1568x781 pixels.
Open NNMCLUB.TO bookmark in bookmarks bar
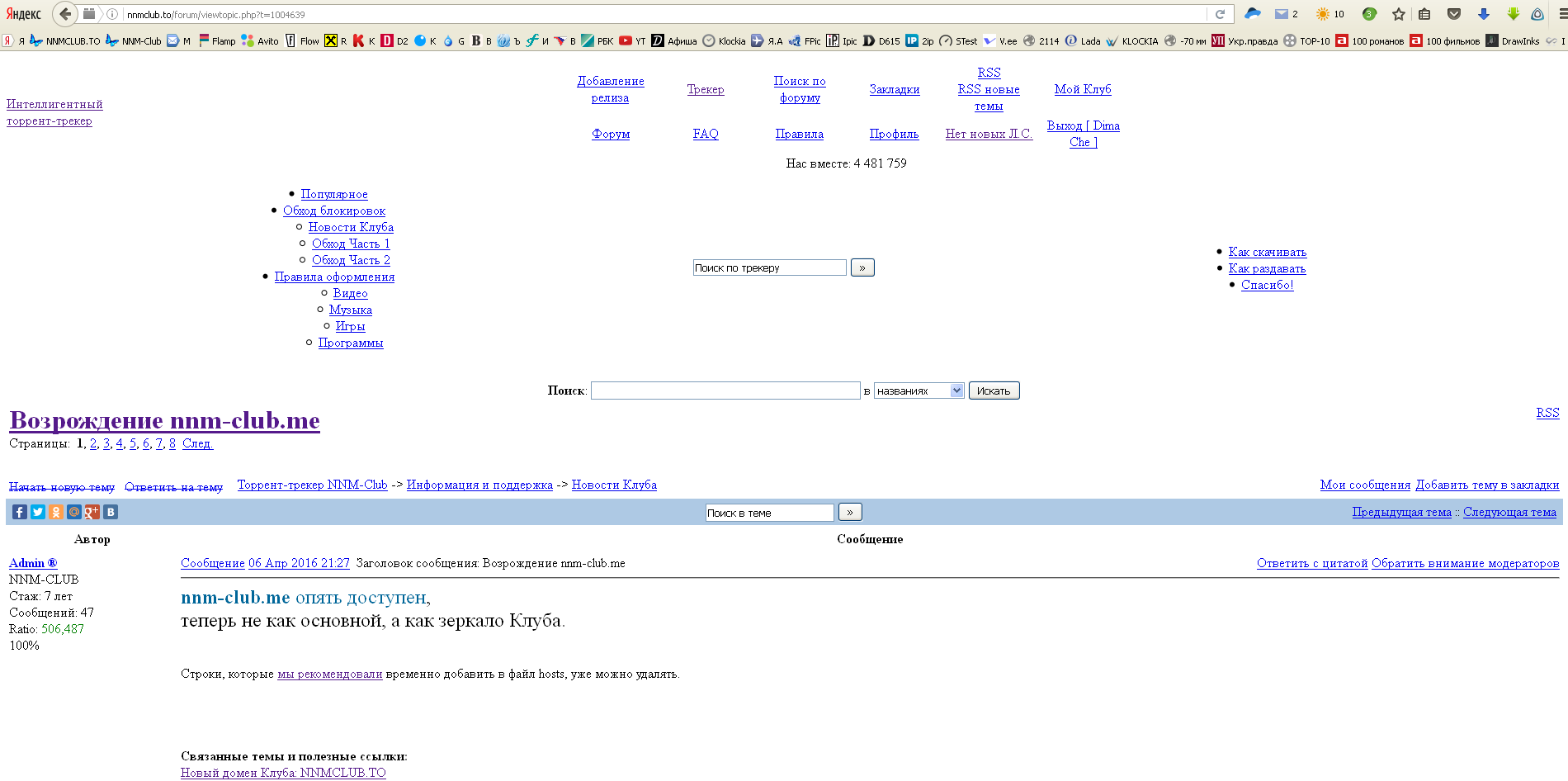coord(65,40)
